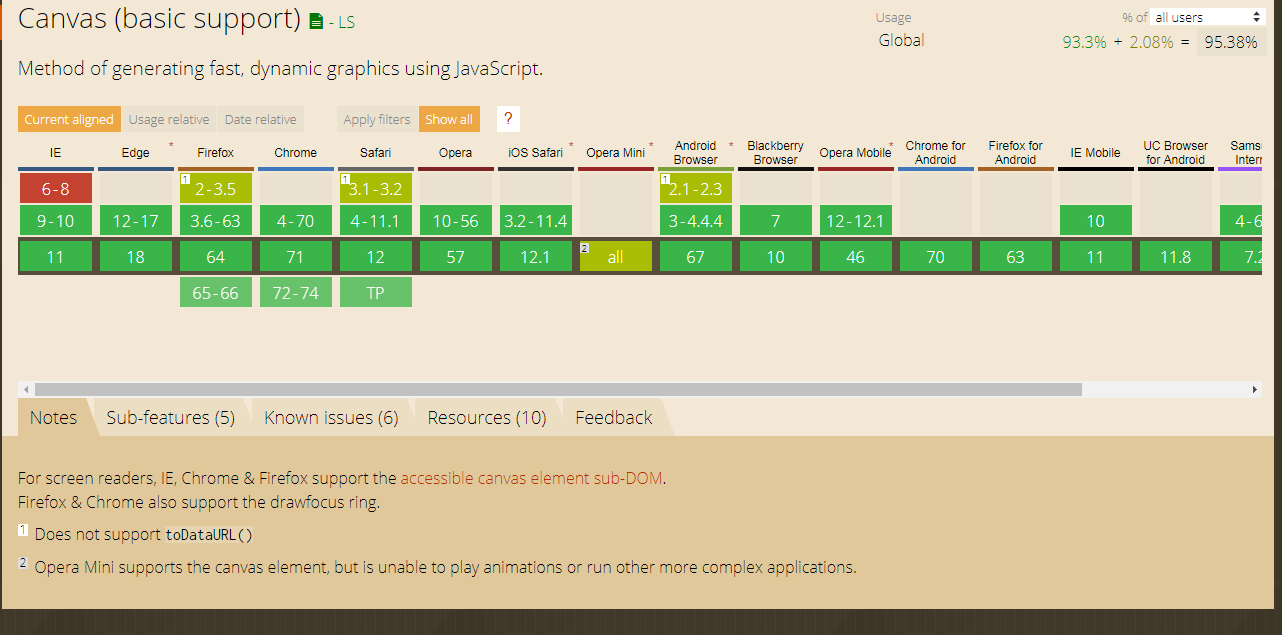
Task: Switch to Usage relative view
Action: (x=169, y=119)
